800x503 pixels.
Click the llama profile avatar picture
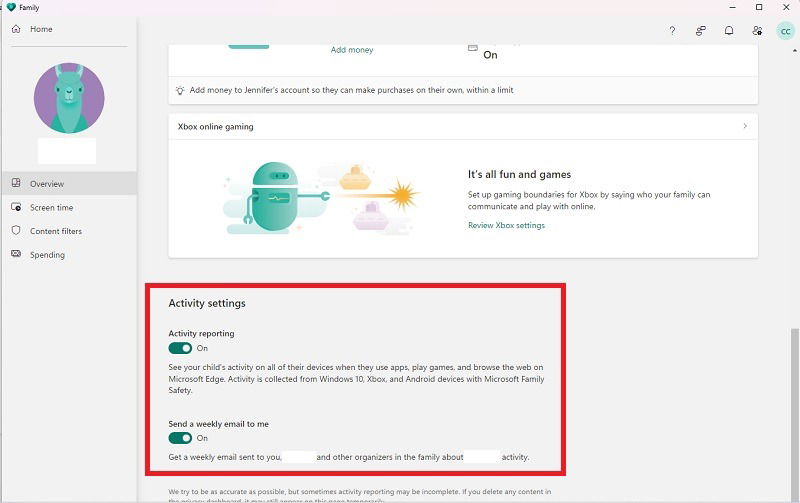pos(69,98)
